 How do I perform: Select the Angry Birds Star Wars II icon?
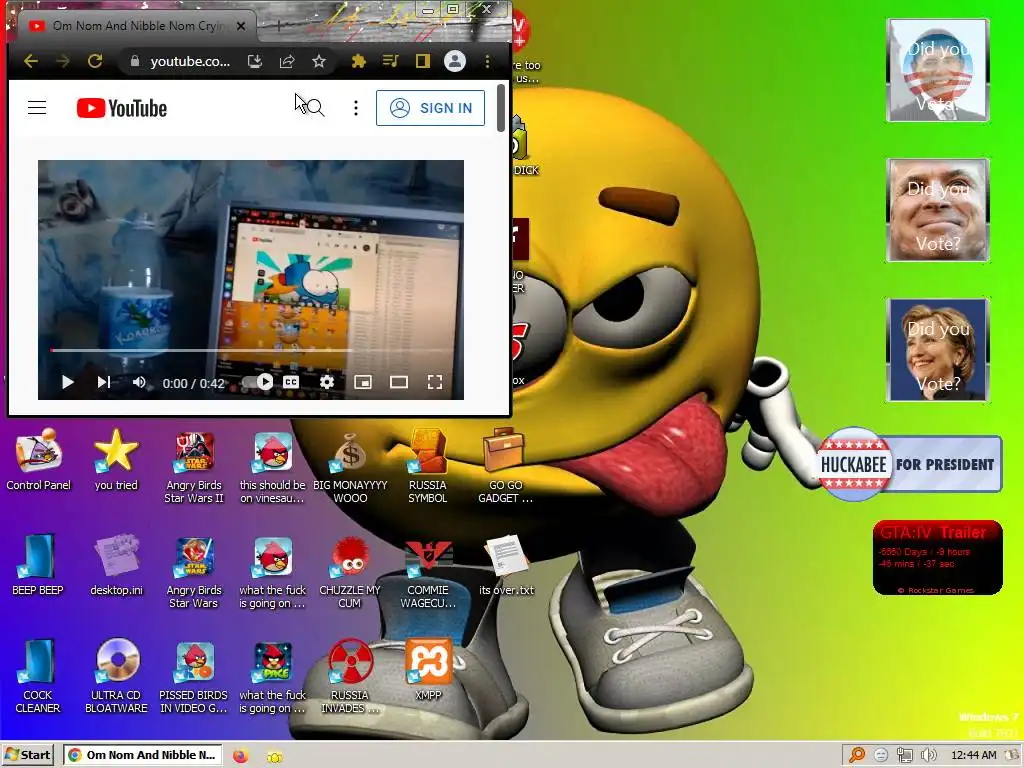click(x=194, y=468)
